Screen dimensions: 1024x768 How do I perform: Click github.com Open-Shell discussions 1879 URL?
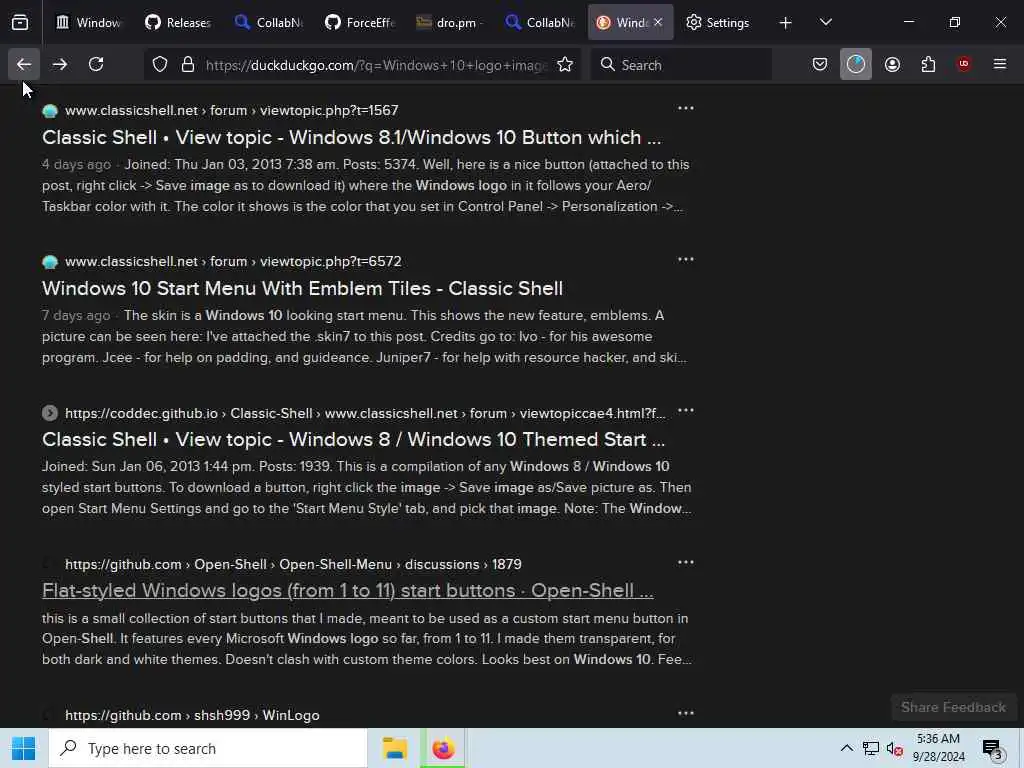[293, 564]
